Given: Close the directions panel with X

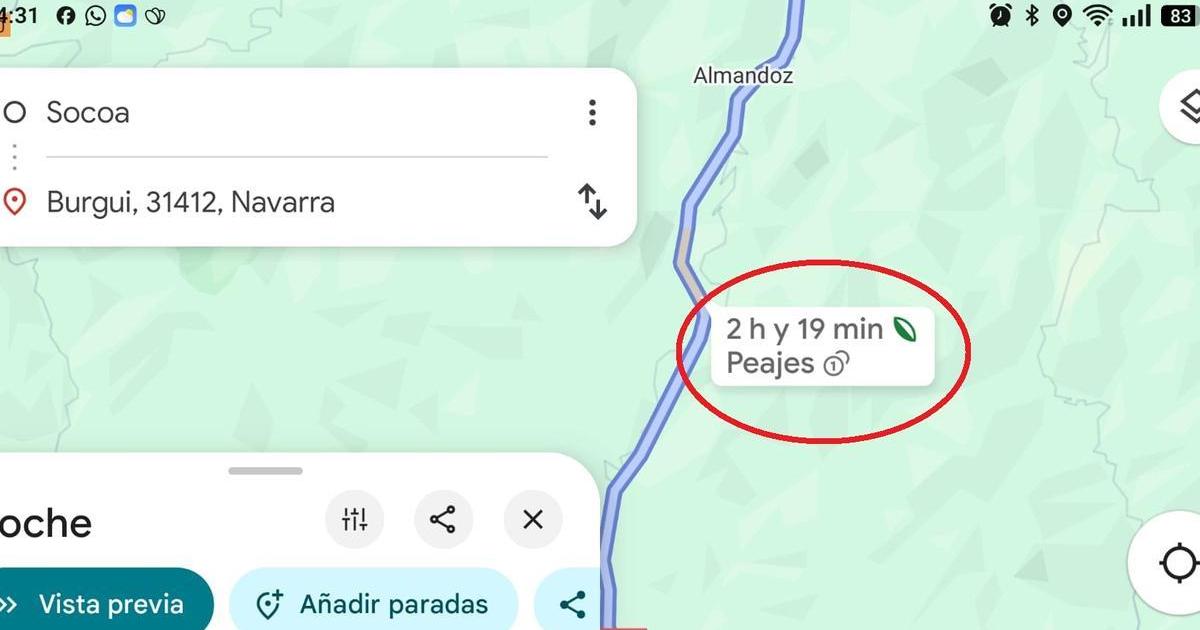Looking at the screenshot, I should coord(533,520).
